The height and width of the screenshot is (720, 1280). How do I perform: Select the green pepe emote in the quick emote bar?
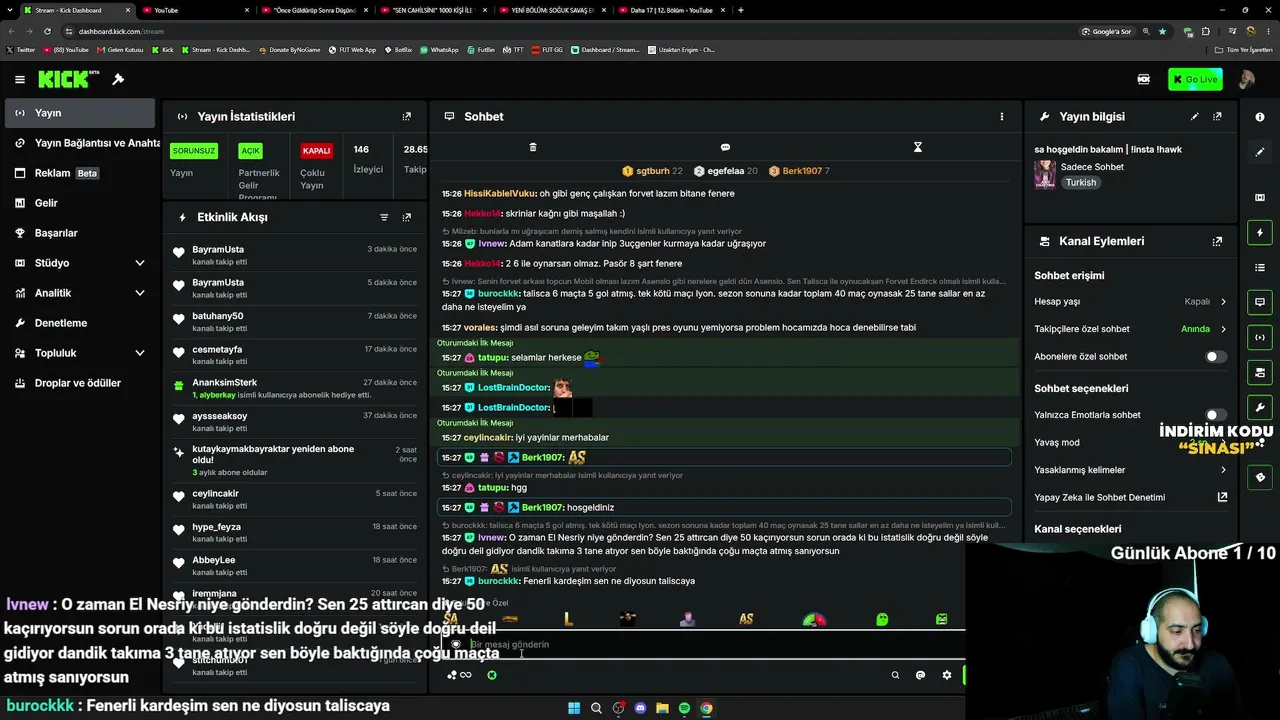point(882,620)
